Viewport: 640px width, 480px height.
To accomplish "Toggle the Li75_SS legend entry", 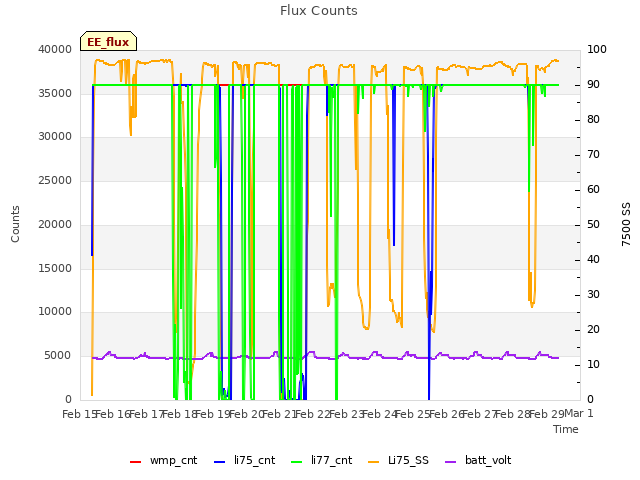I will (x=398, y=461).
